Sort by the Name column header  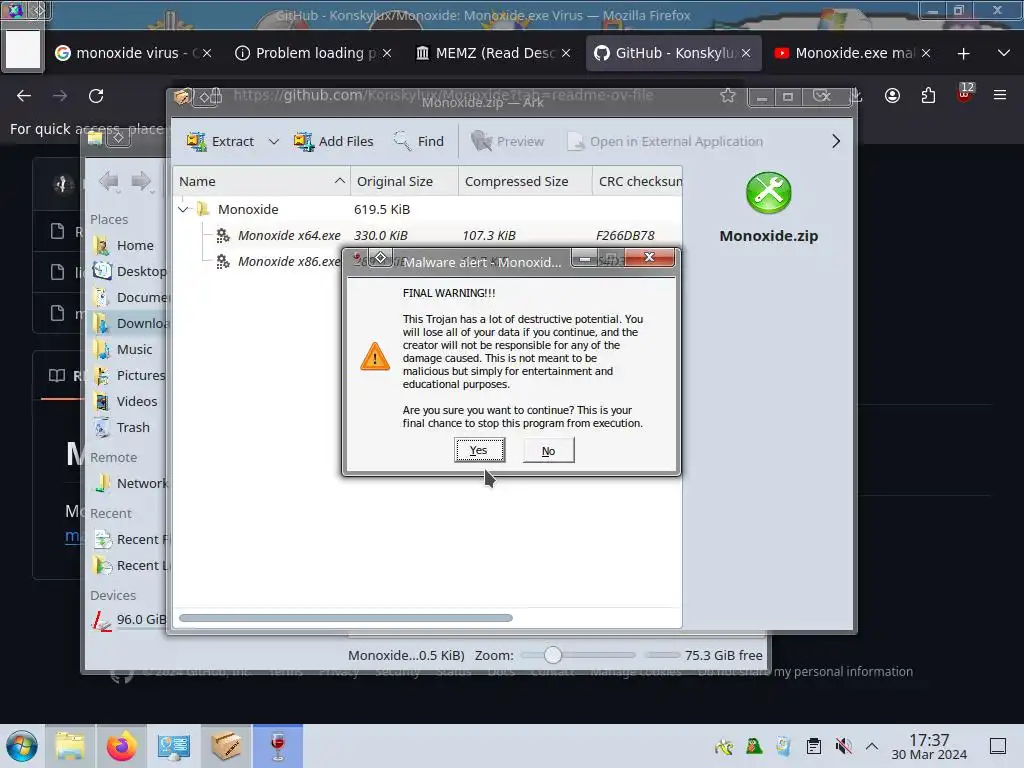[262, 181]
